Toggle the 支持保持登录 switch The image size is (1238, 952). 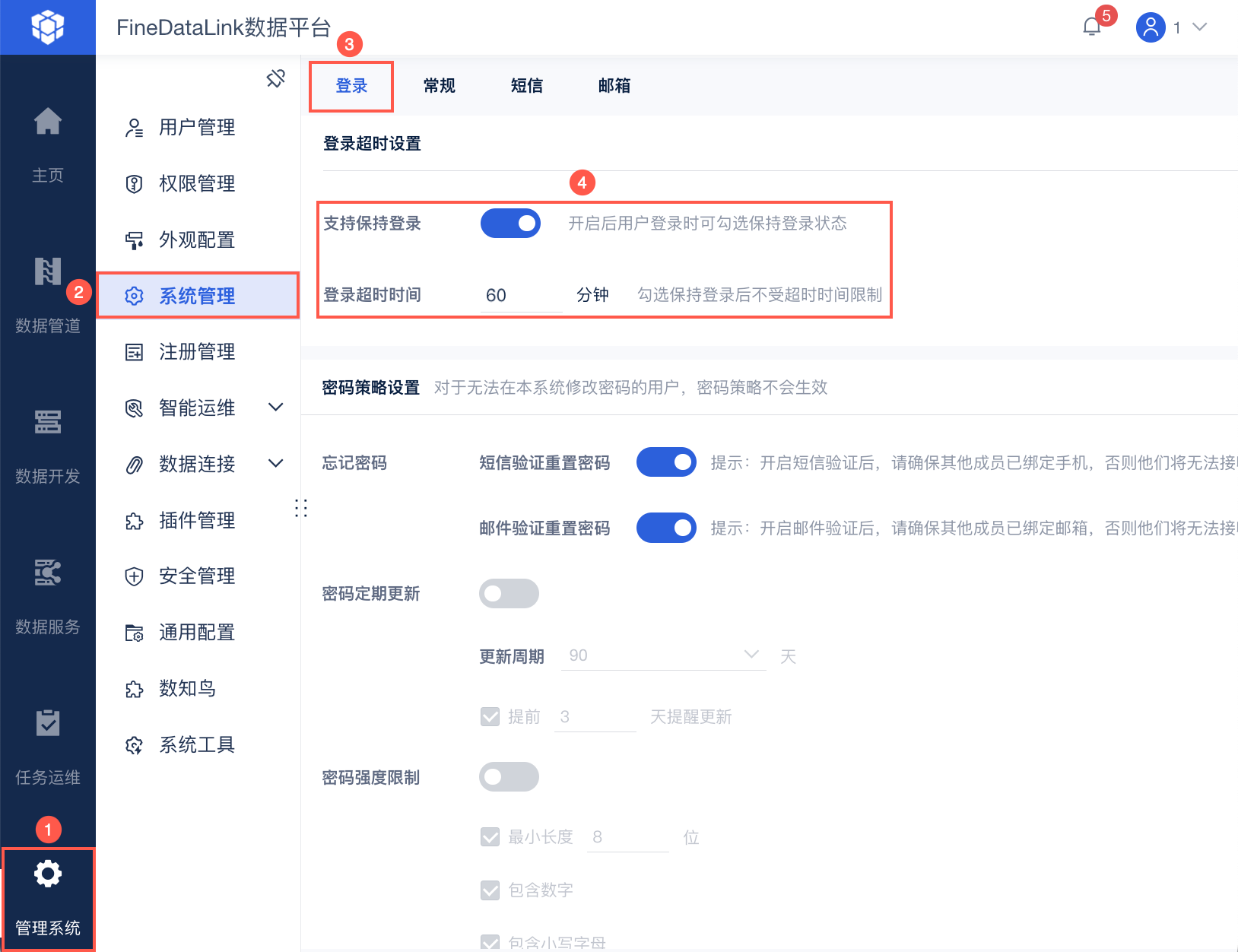(510, 224)
